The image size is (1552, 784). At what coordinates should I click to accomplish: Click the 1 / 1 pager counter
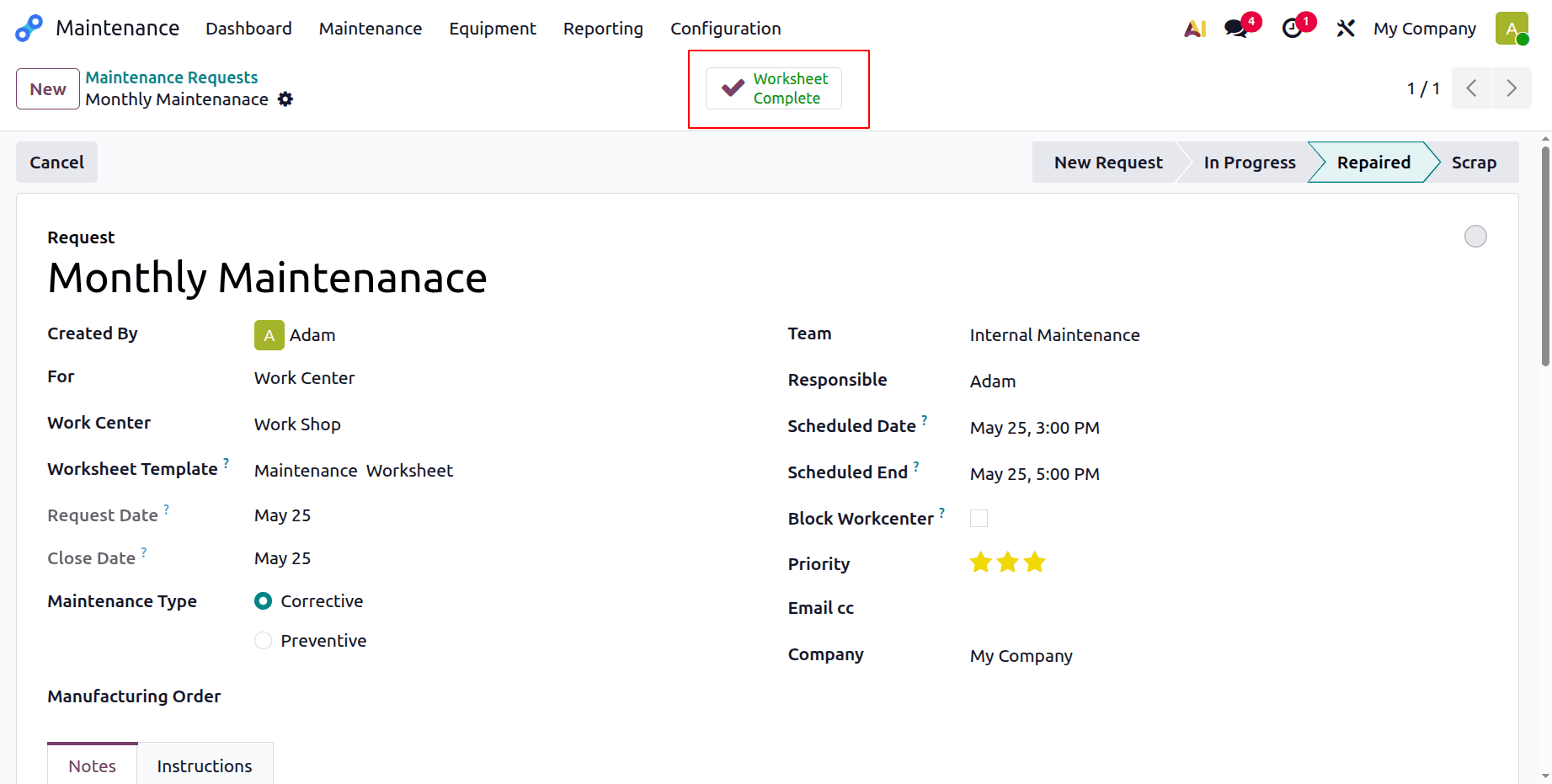[1423, 88]
